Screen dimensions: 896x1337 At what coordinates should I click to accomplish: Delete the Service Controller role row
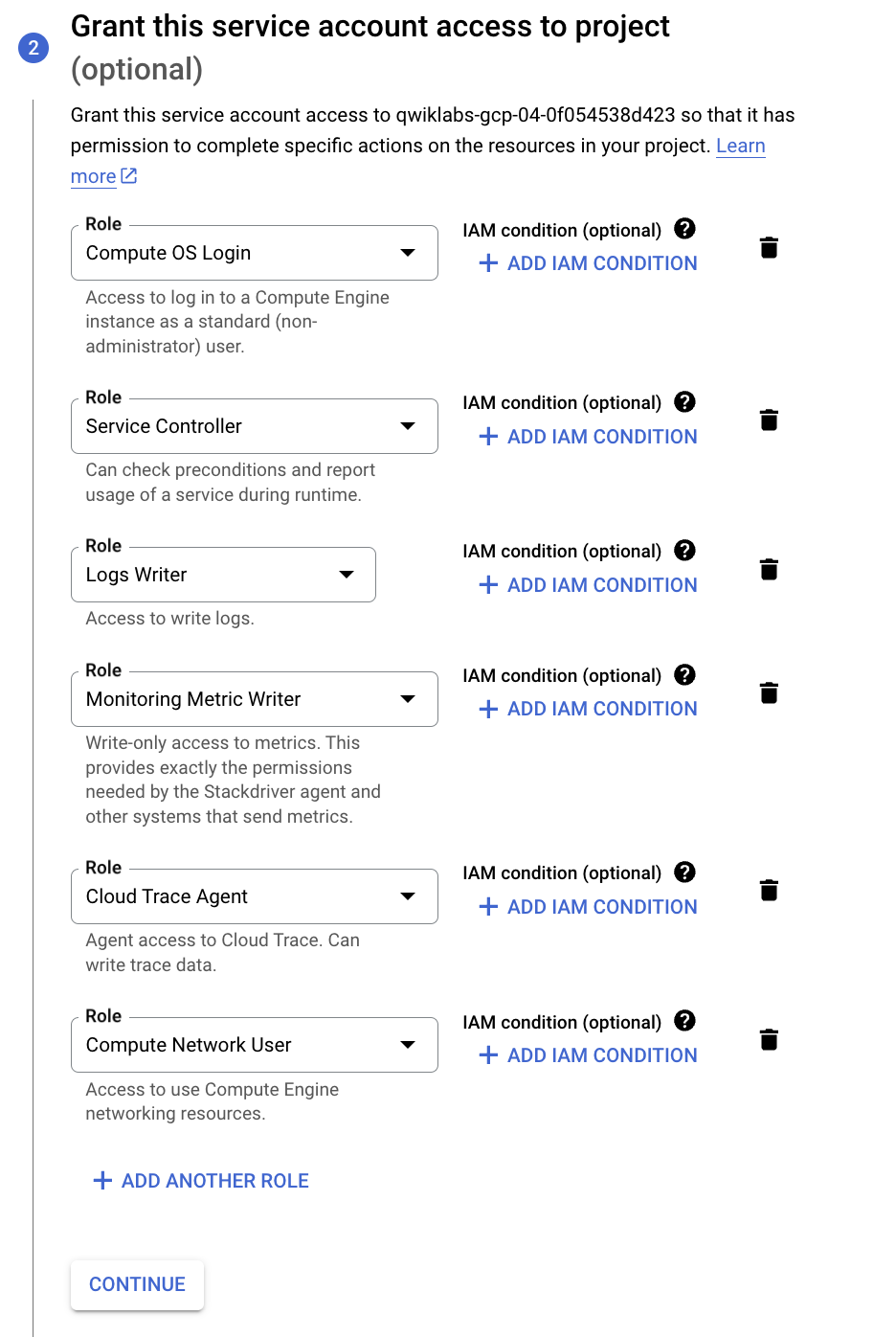pos(769,419)
